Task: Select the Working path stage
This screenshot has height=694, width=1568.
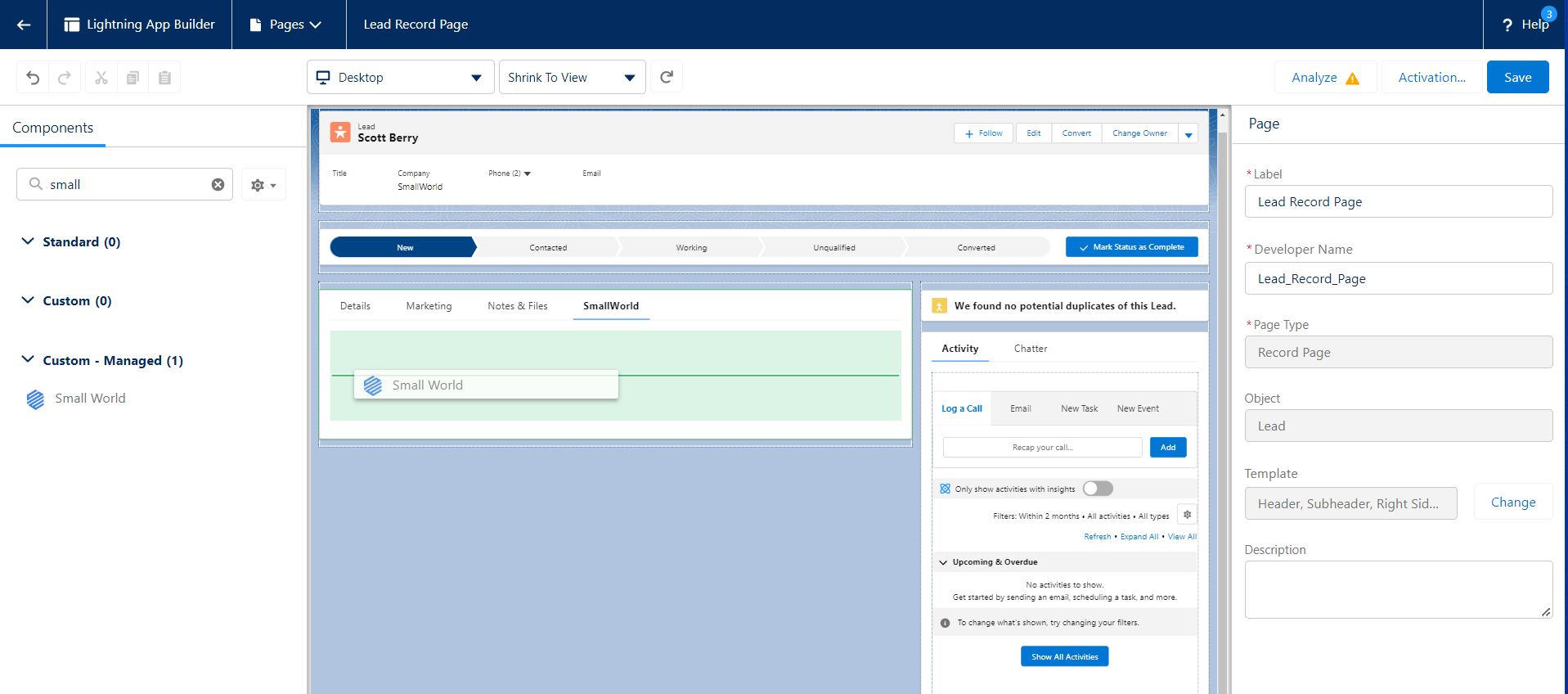Action: pos(691,247)
